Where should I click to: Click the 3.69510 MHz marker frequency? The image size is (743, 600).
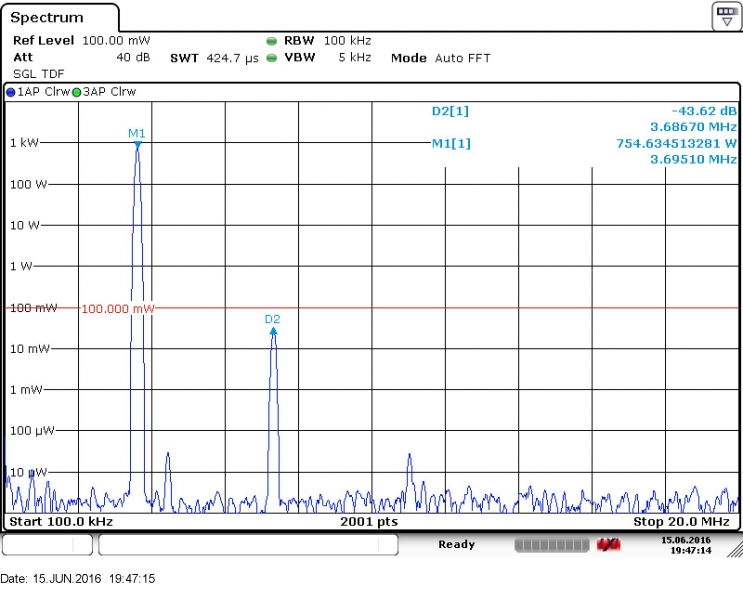[x=694, y=159]
